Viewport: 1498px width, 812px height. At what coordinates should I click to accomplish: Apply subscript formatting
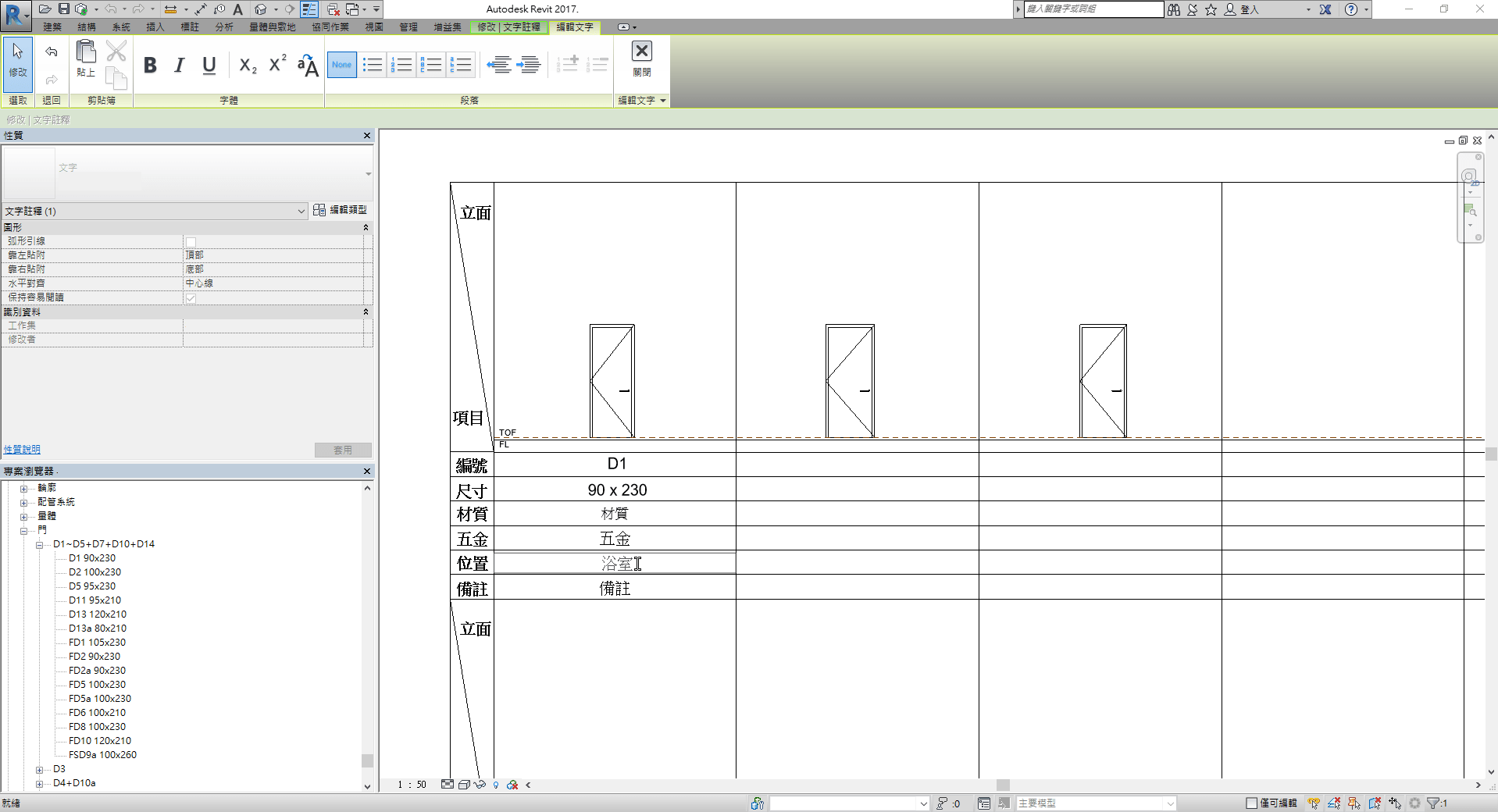coord(247,66)
